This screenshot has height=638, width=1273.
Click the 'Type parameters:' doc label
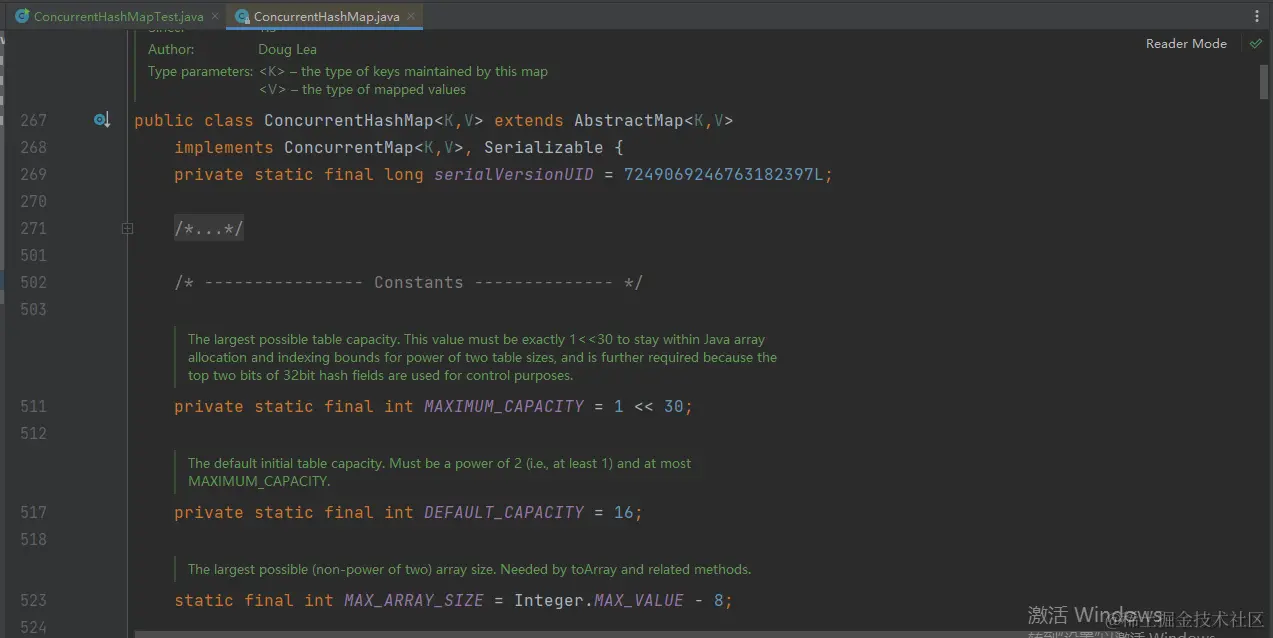click(x=200, y=71)
